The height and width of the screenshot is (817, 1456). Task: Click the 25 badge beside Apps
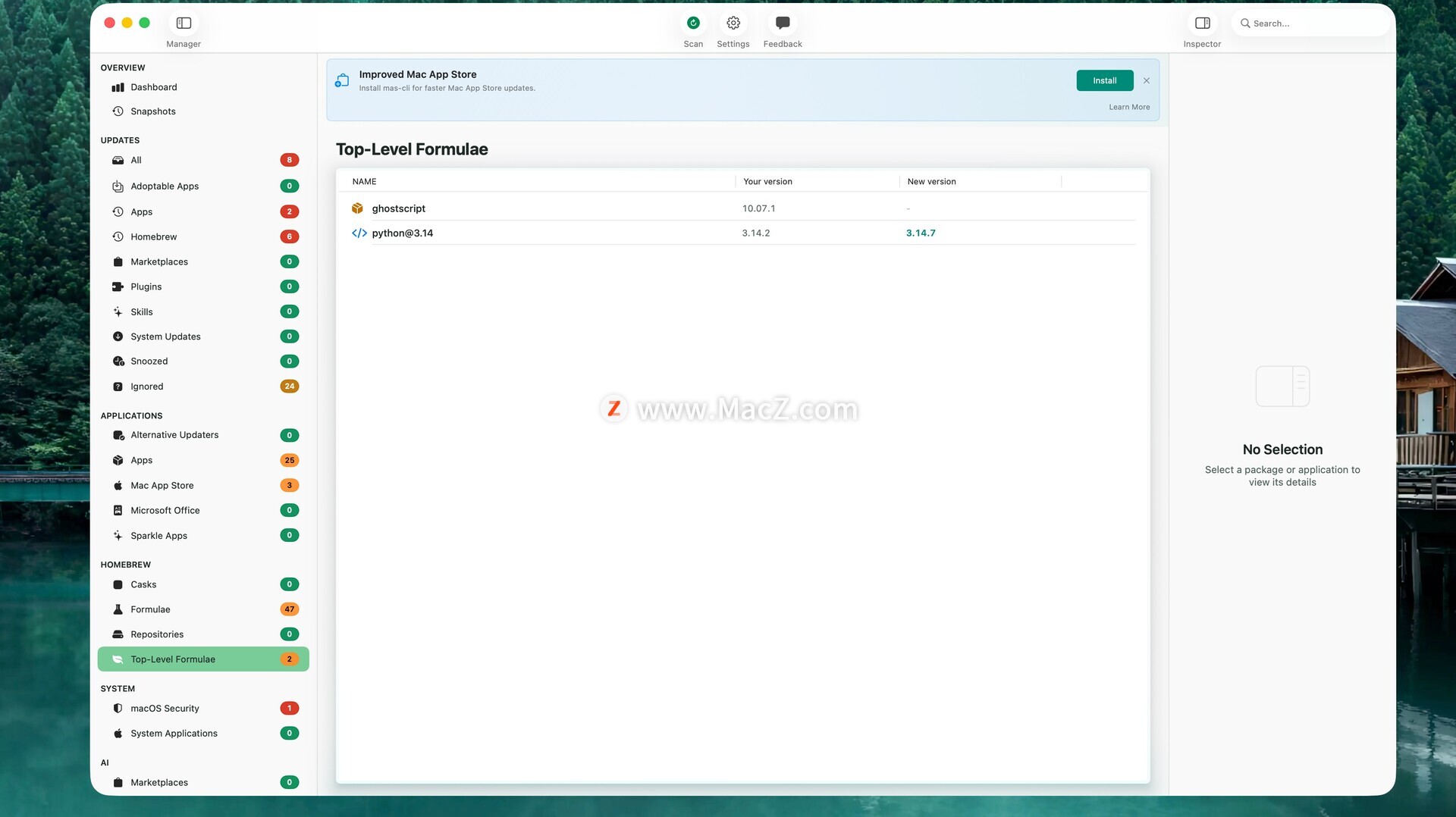(289, 461)
